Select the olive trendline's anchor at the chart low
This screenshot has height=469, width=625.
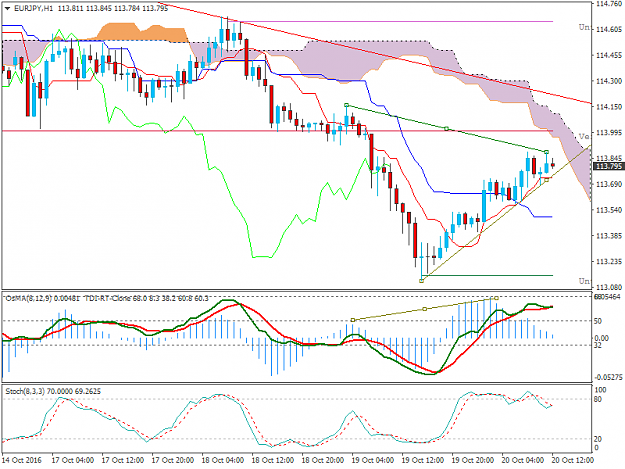pyautogui.click(x=421, y=281)
